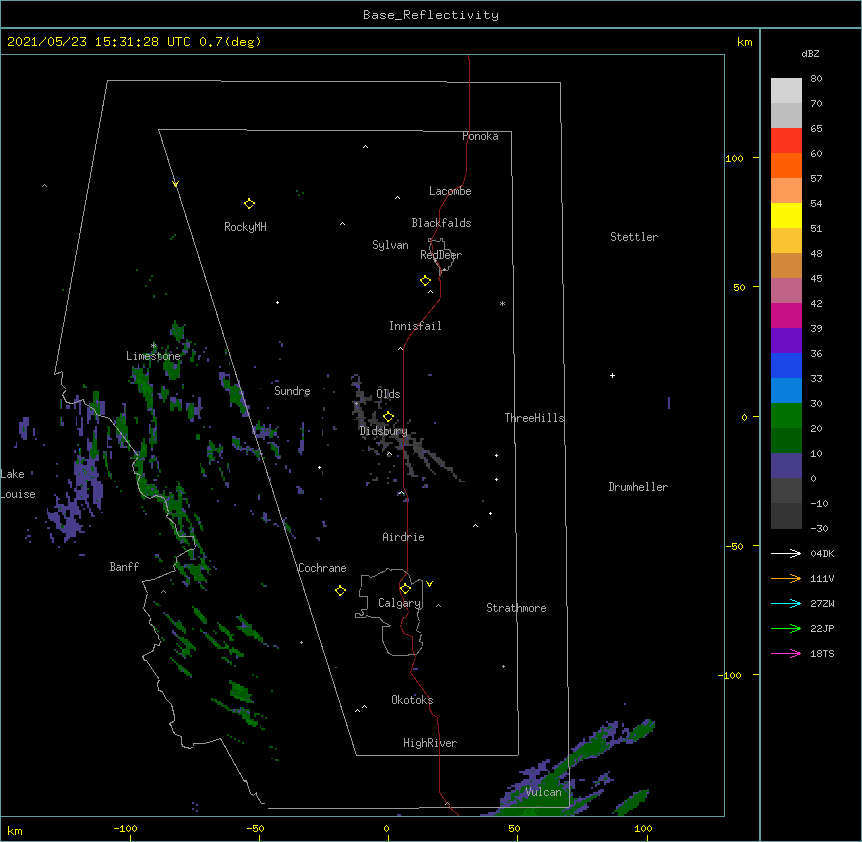Click the yellow marker below Cochrane
Image resolution: width=862 pixels, height=842 pixels.
[340, 591]
